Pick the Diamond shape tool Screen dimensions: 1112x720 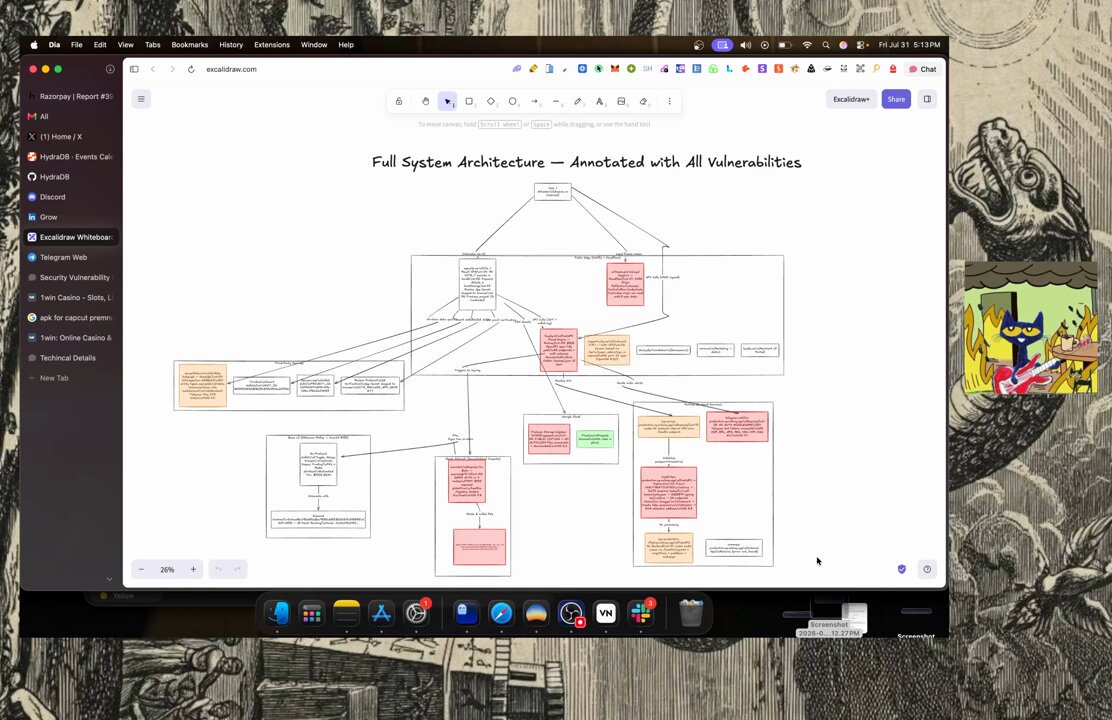coord(491,101)
